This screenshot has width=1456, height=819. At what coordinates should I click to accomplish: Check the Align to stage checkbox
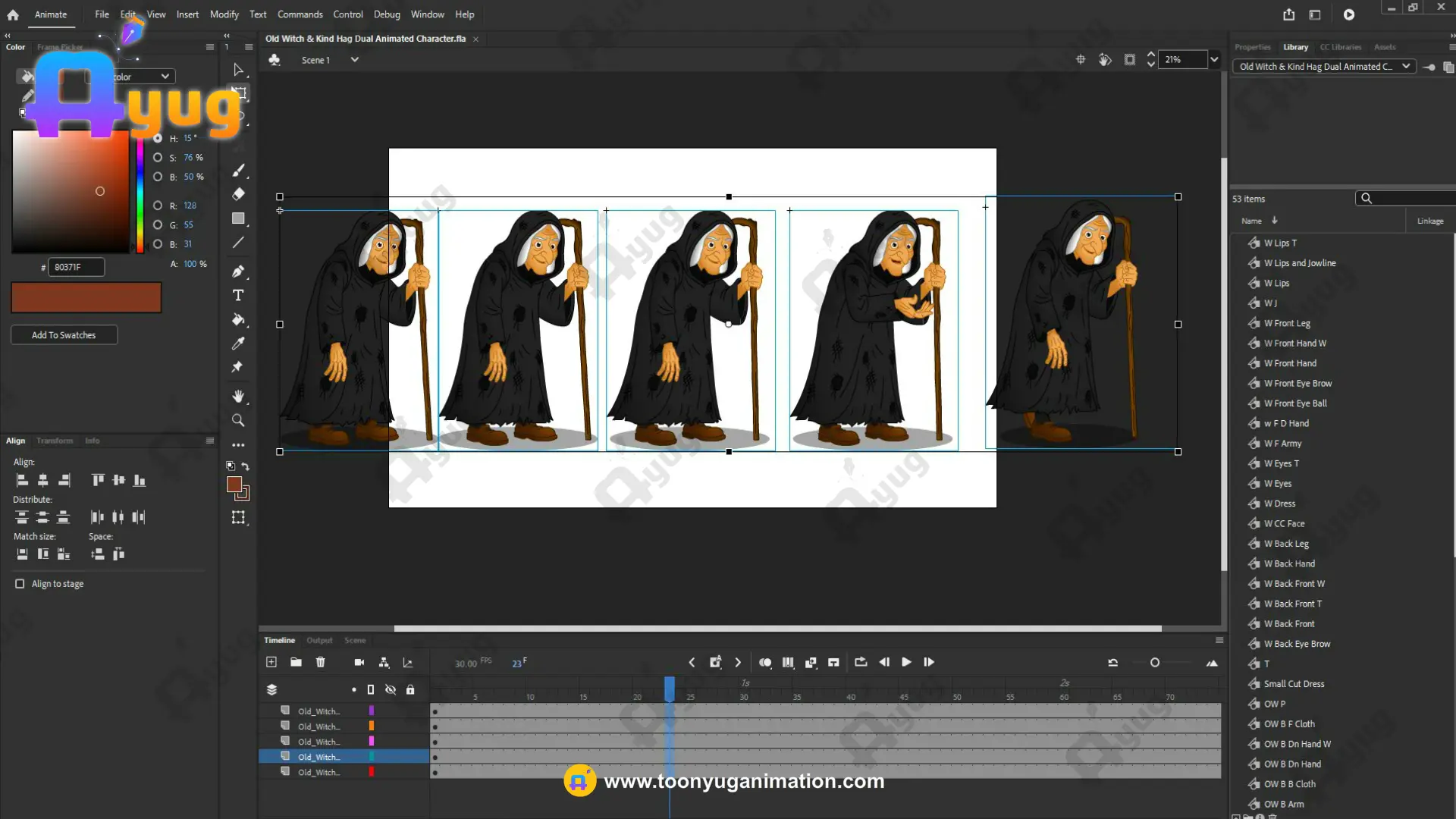20,583
